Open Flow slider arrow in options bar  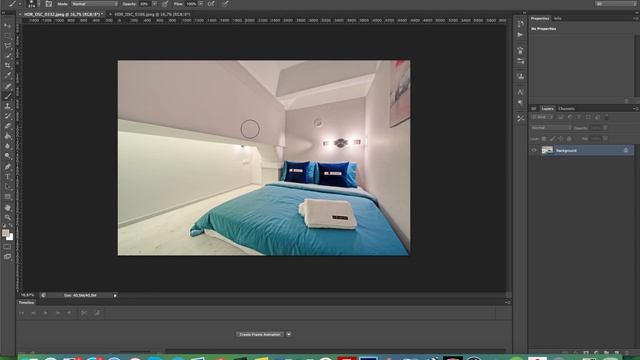[x=200, y=4]
